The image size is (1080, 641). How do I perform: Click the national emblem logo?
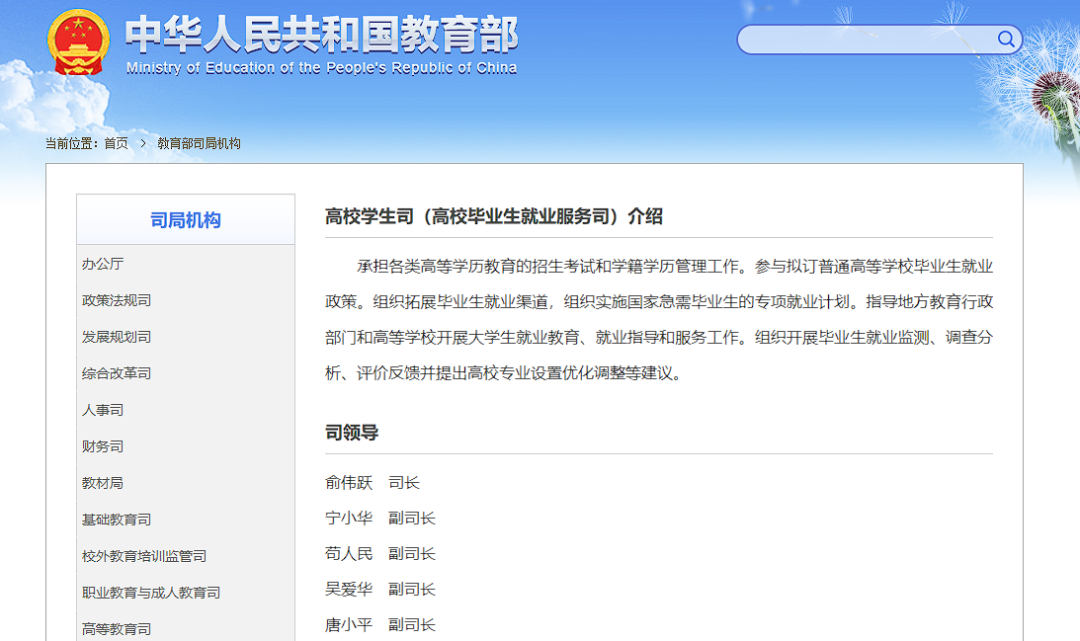[79, 43]
